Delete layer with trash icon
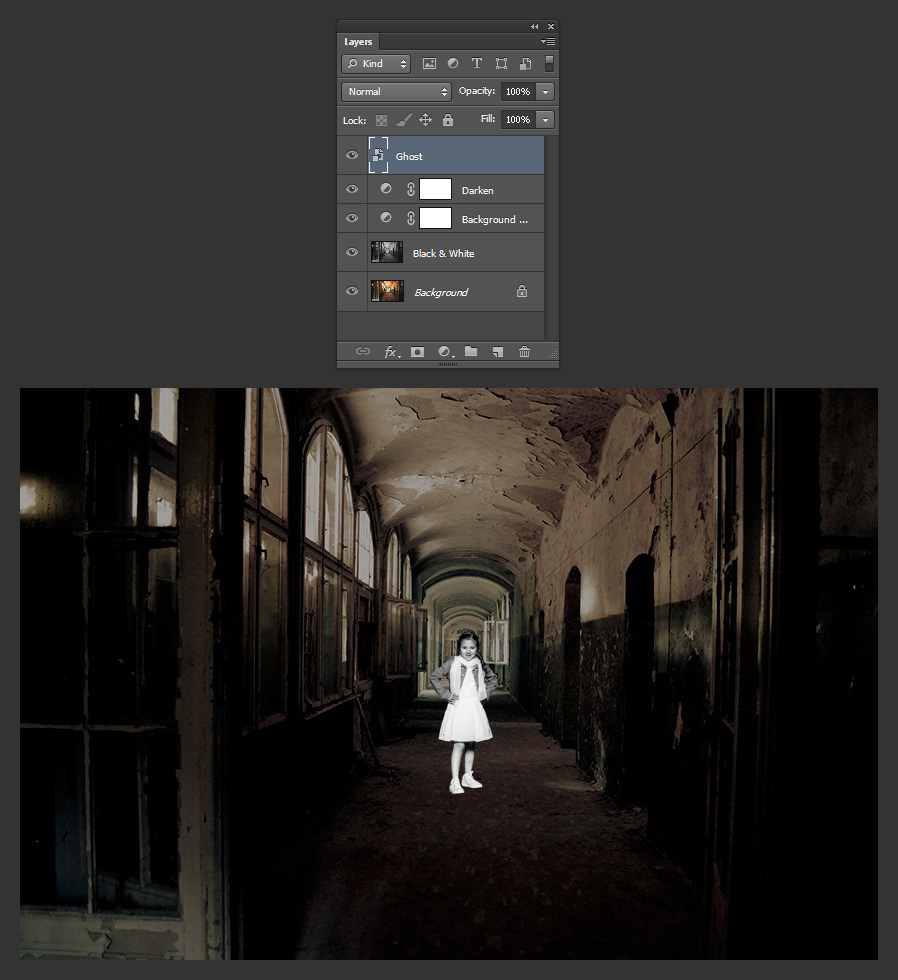The height and width of the screenshot is (980, 898). coord(524,351)
